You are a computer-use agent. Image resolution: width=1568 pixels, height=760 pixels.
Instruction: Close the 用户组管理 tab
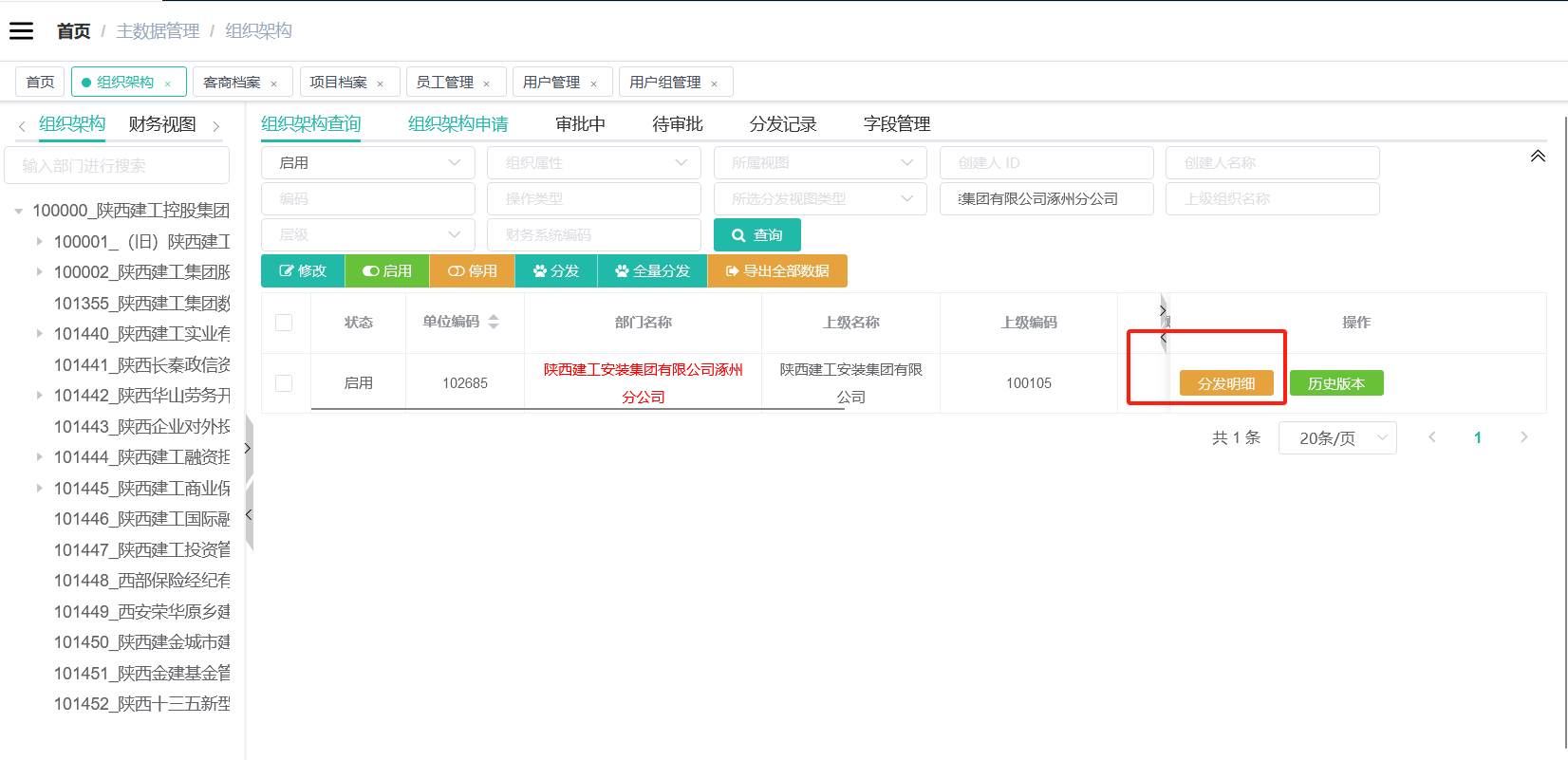715,83
